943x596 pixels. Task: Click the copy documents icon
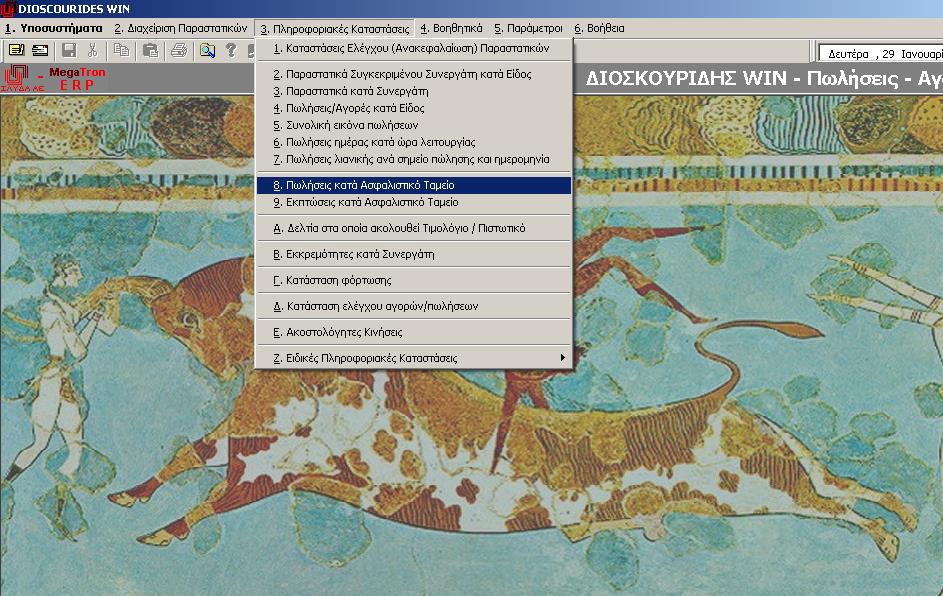121,50
